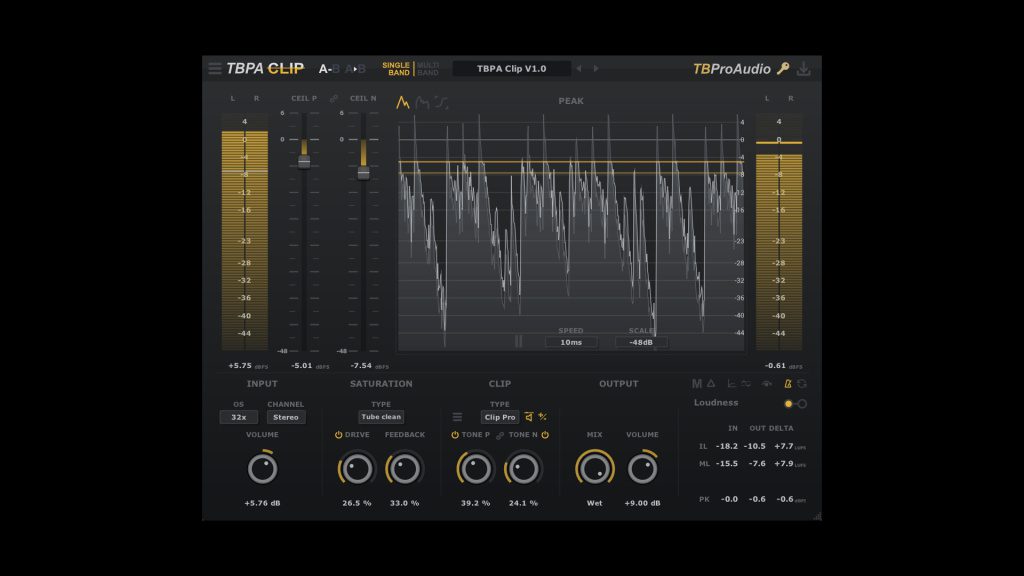Toggle the TONE P power switch
The image size is (1024, 576).
click(457, 434)
